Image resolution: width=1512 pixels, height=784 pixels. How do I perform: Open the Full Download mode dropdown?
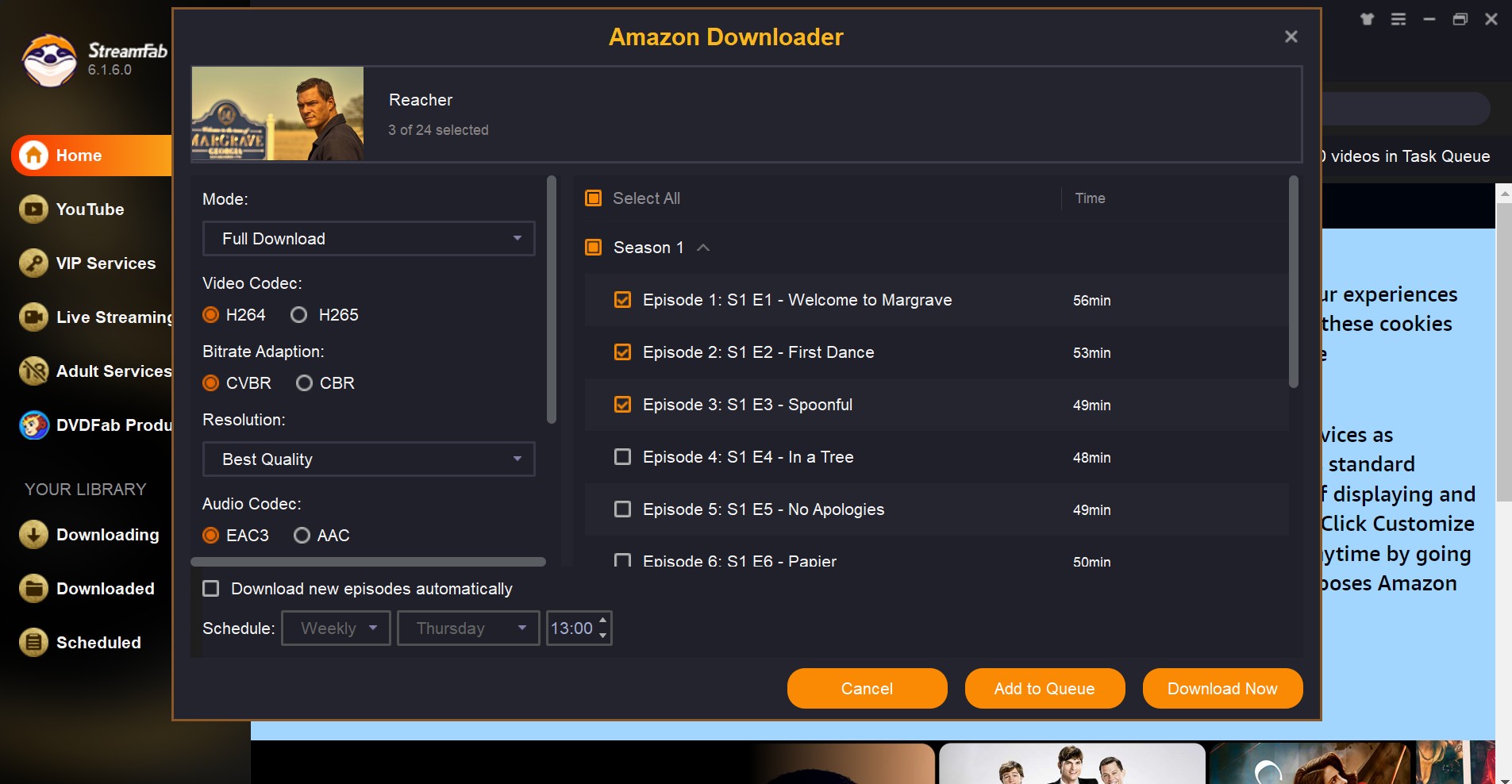[x=367, y=238]
